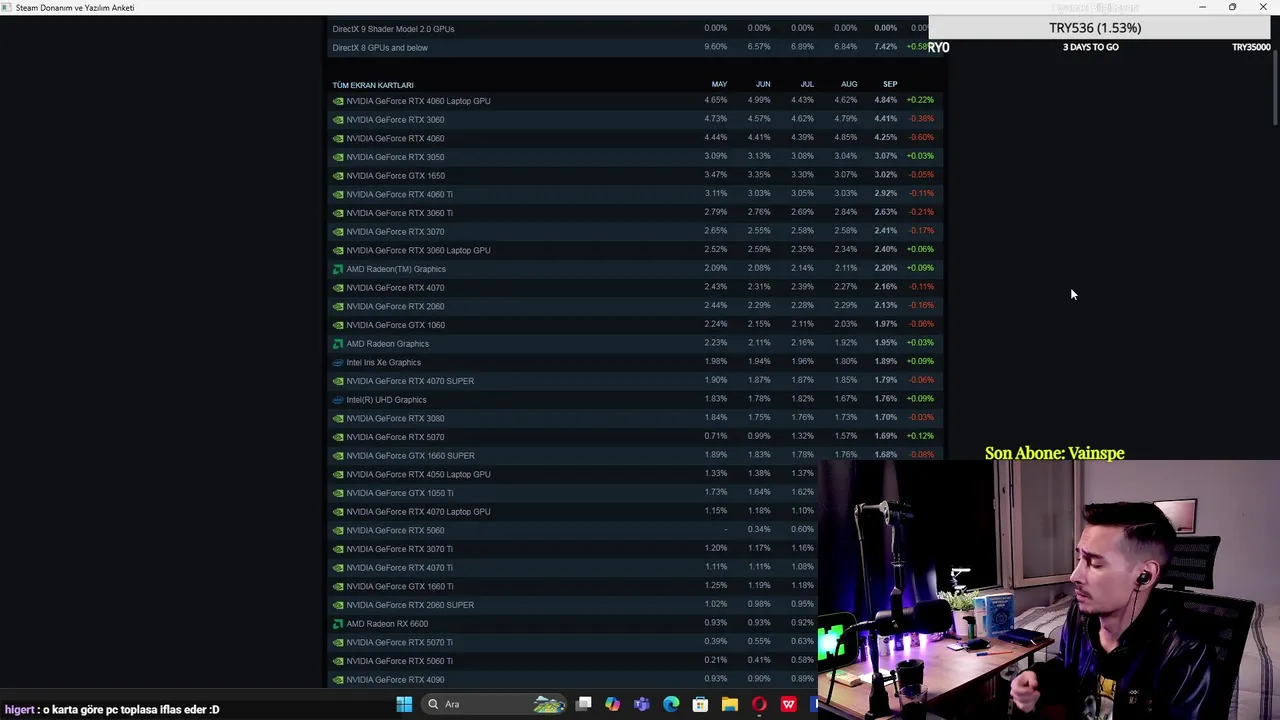Click Steam Donanım ve Yazılım Anketi window title
This screenshot has width=1280, height=720.
[x=75, y=8]
